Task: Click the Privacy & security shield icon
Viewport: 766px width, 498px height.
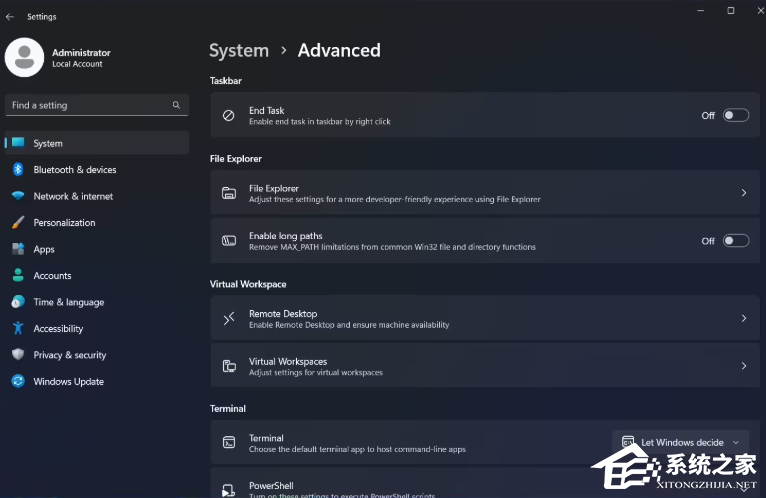Action: click(x=18, y=355)
